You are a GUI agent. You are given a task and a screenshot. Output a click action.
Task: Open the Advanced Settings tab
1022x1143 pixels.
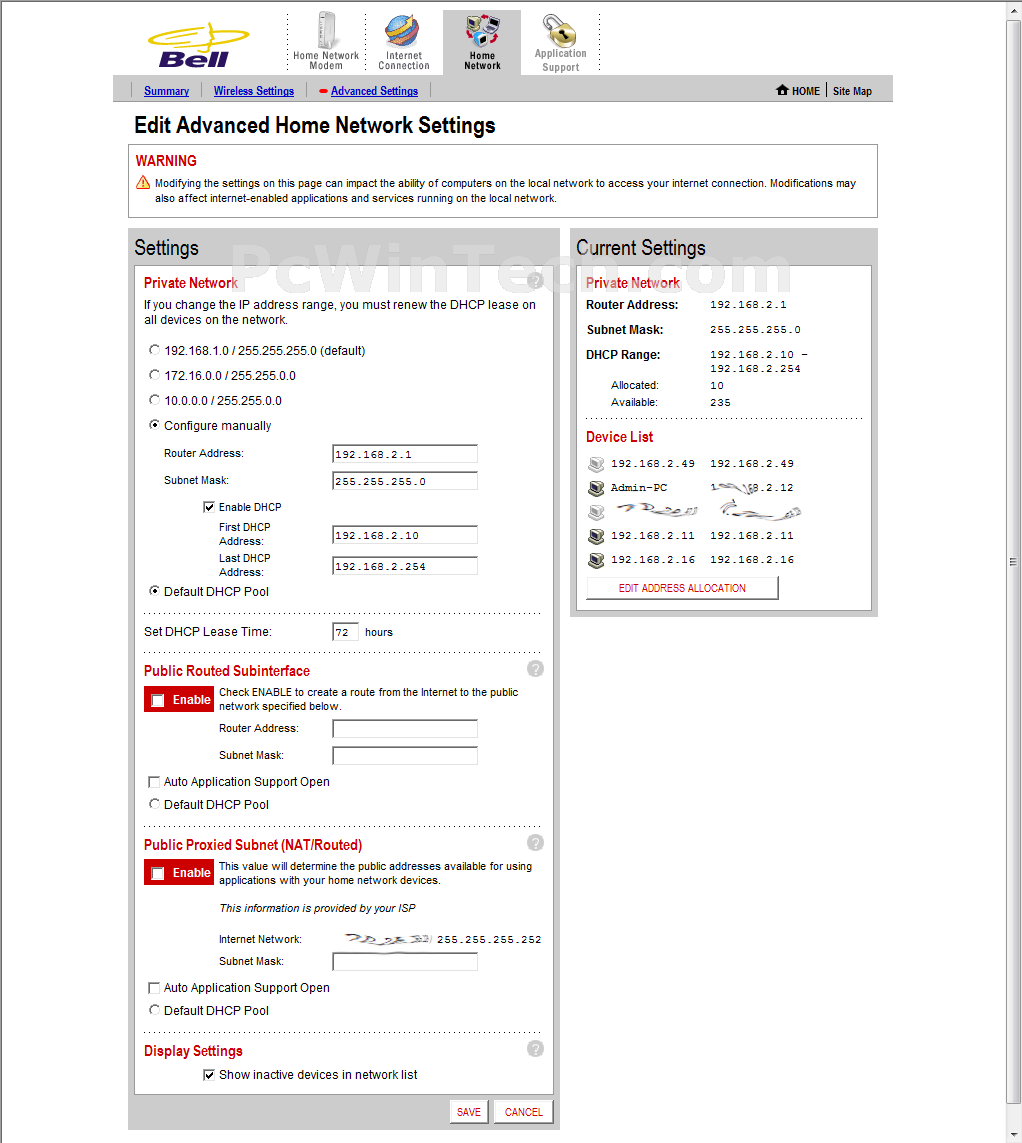tap(374, 91)
